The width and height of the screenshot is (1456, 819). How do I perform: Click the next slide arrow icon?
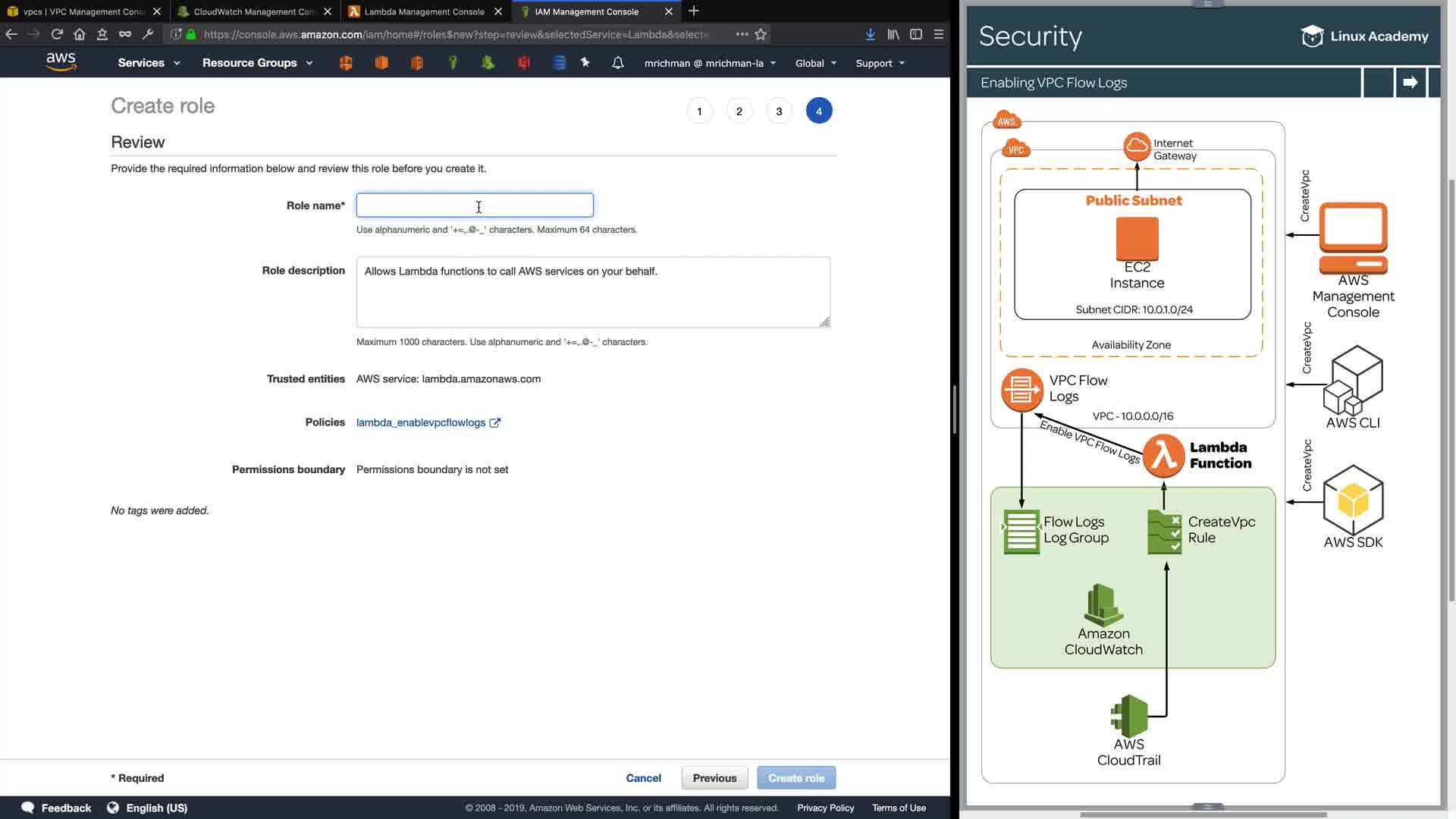coord(1410,83)
